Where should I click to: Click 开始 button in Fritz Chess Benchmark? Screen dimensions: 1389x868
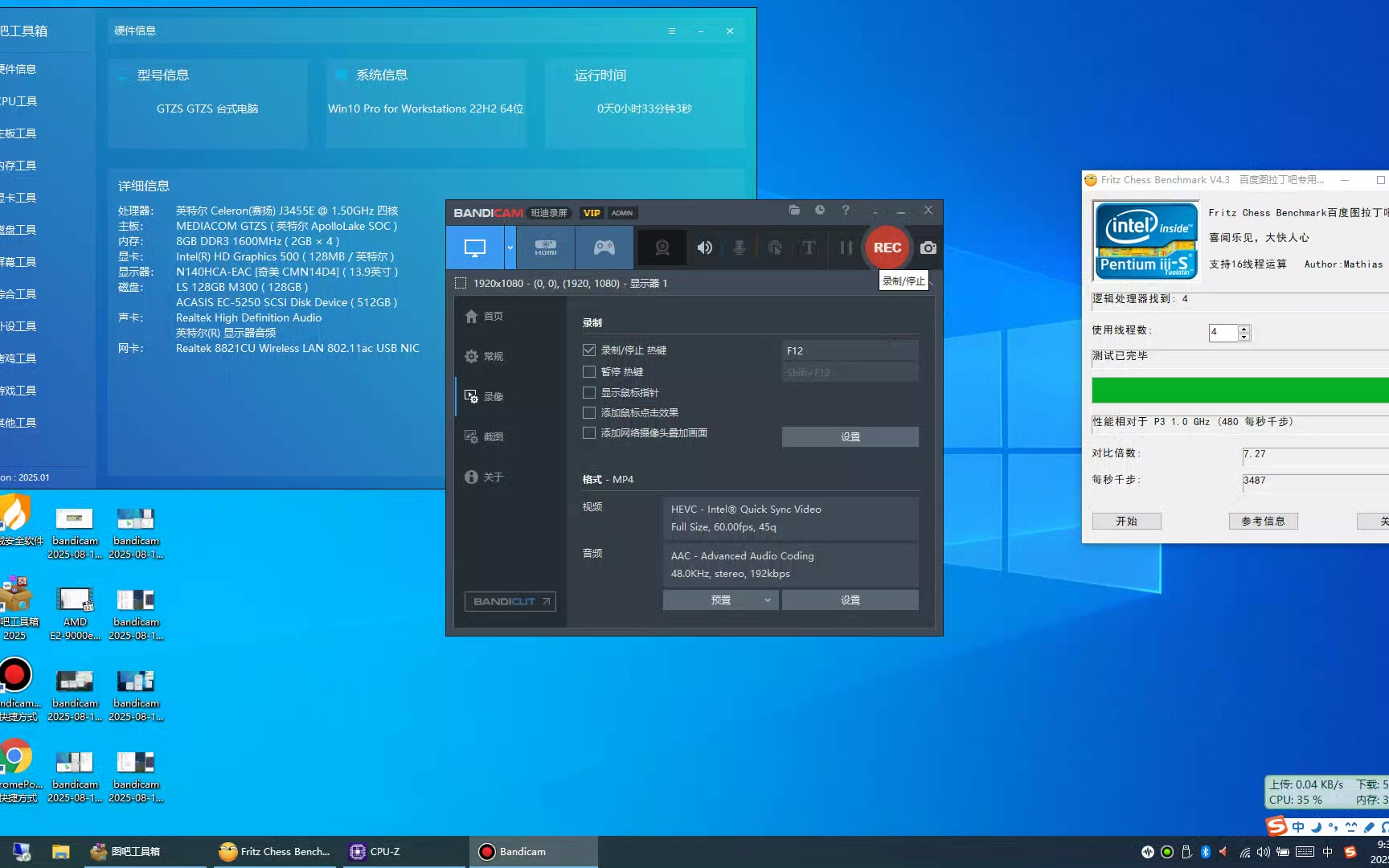click(x=1126, y=521)
